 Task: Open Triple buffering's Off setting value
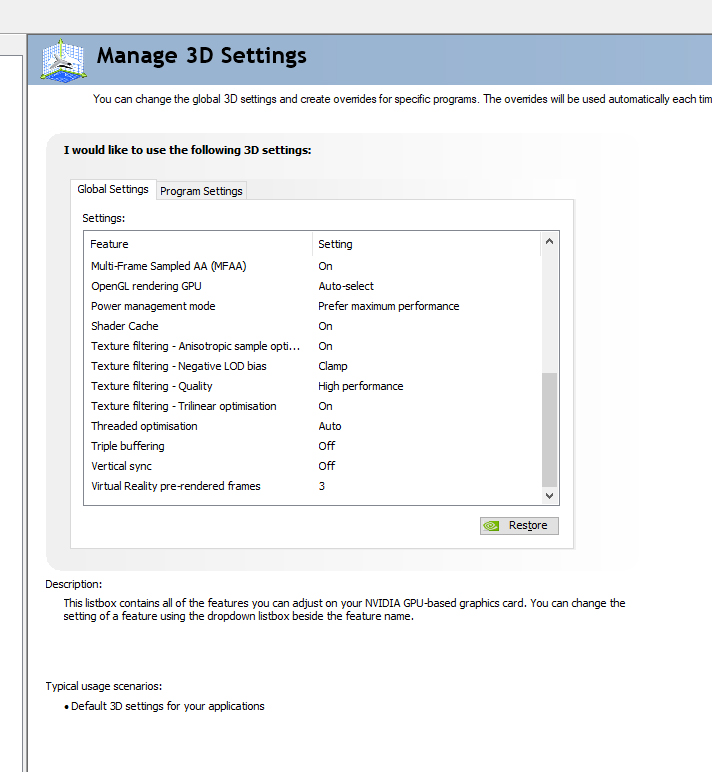tap(327, 446)
